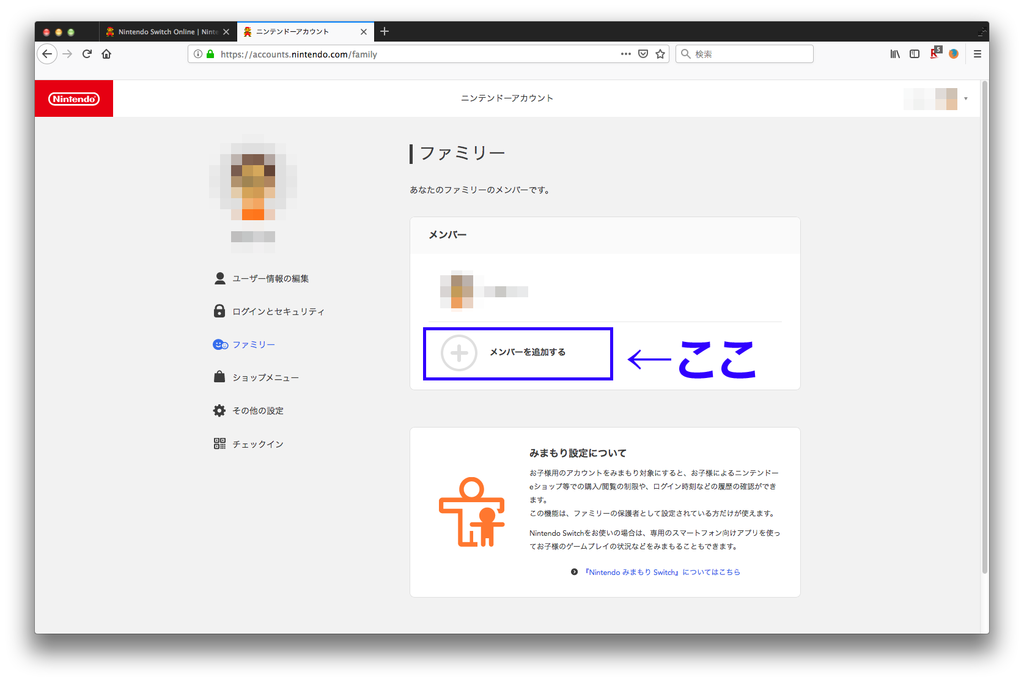1024x682 pixels.
Task: Click the family member row avatar
Action: point(457,291)
